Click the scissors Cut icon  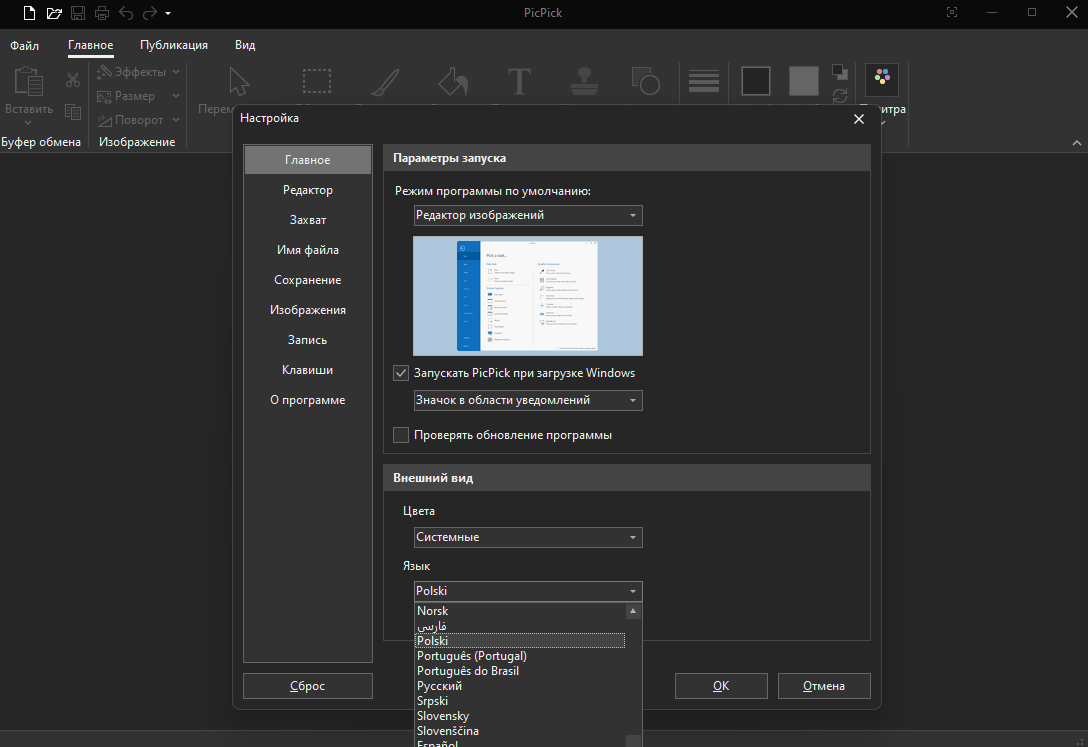(x=73, y=80)
